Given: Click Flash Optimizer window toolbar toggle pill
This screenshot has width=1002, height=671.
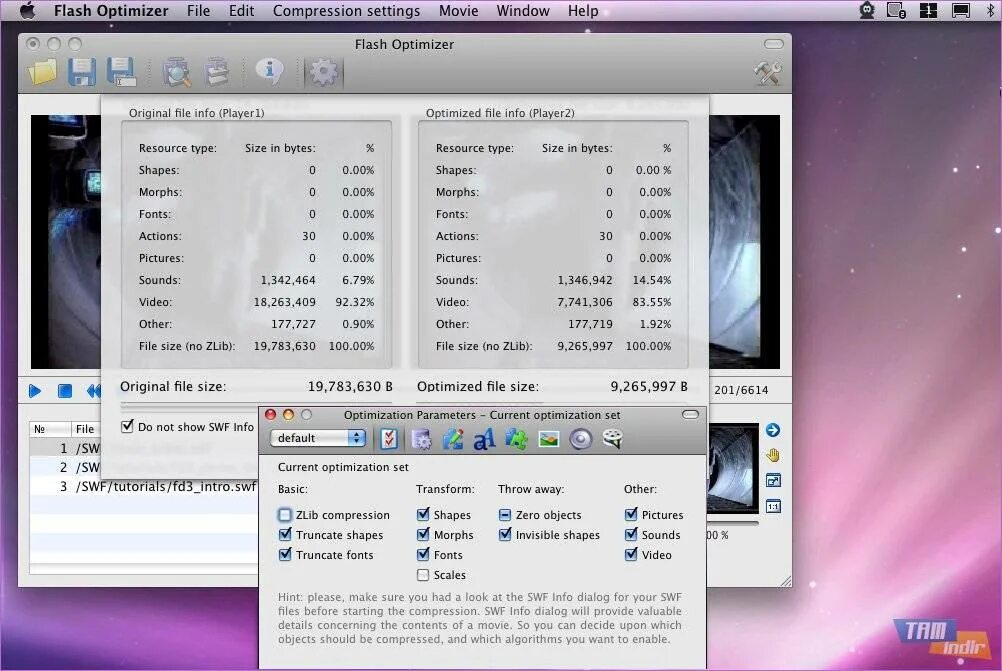Looking at the screenshot, I should pyautogui.click(x=773, y=44).
